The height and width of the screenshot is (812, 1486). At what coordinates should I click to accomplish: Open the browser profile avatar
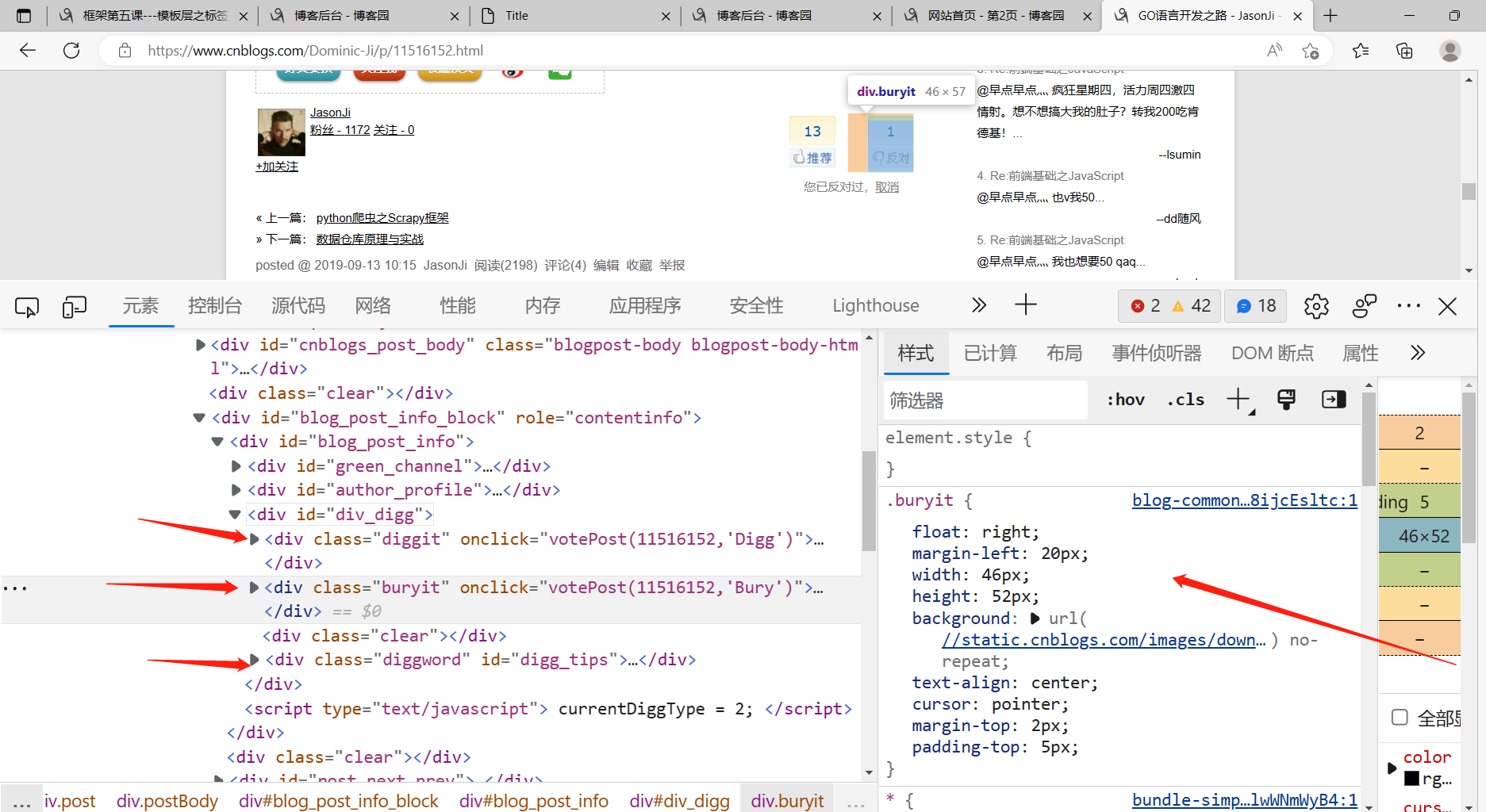click(x=1450, y=51)
